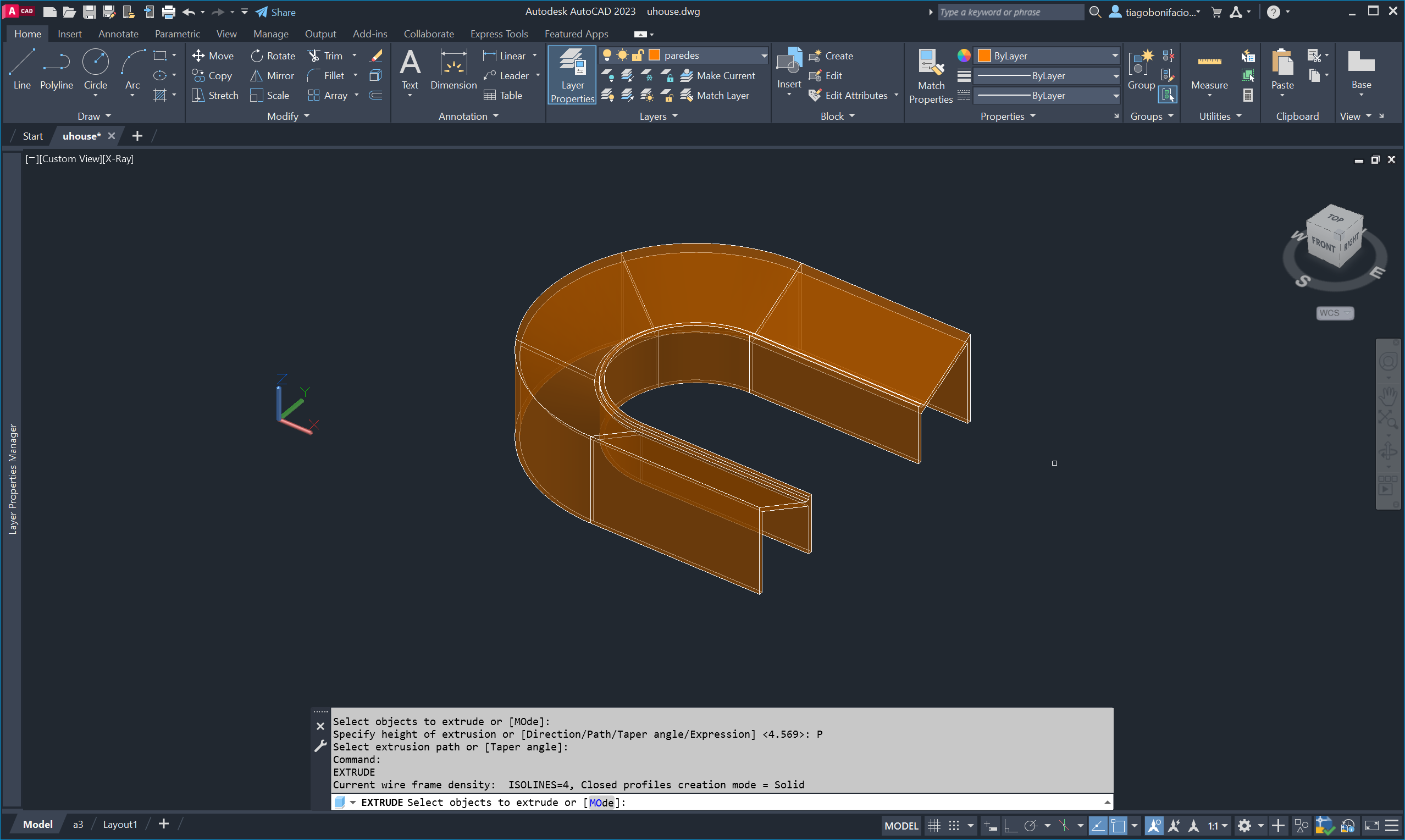Open the paredes layer dropdown list
This screenshot has height=840, width=1405.
(764, 55)
